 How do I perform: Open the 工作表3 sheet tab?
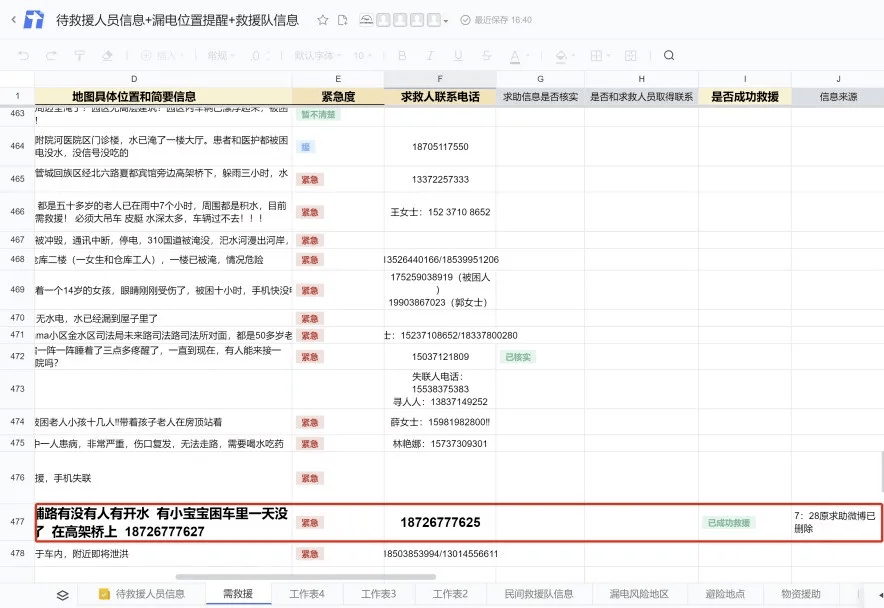pos(378,594)
